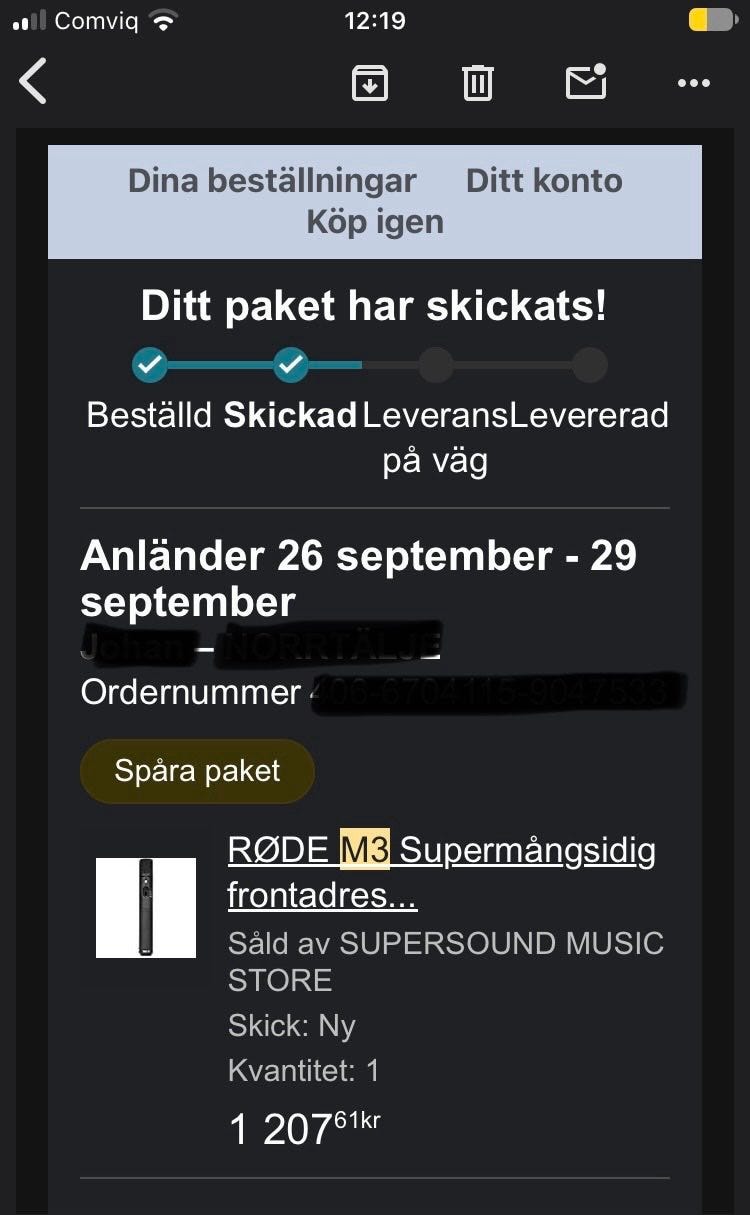This screenshot has height=1215, width=750.
Task: Tap the back arrow to leave email
Action: point(33,81)
